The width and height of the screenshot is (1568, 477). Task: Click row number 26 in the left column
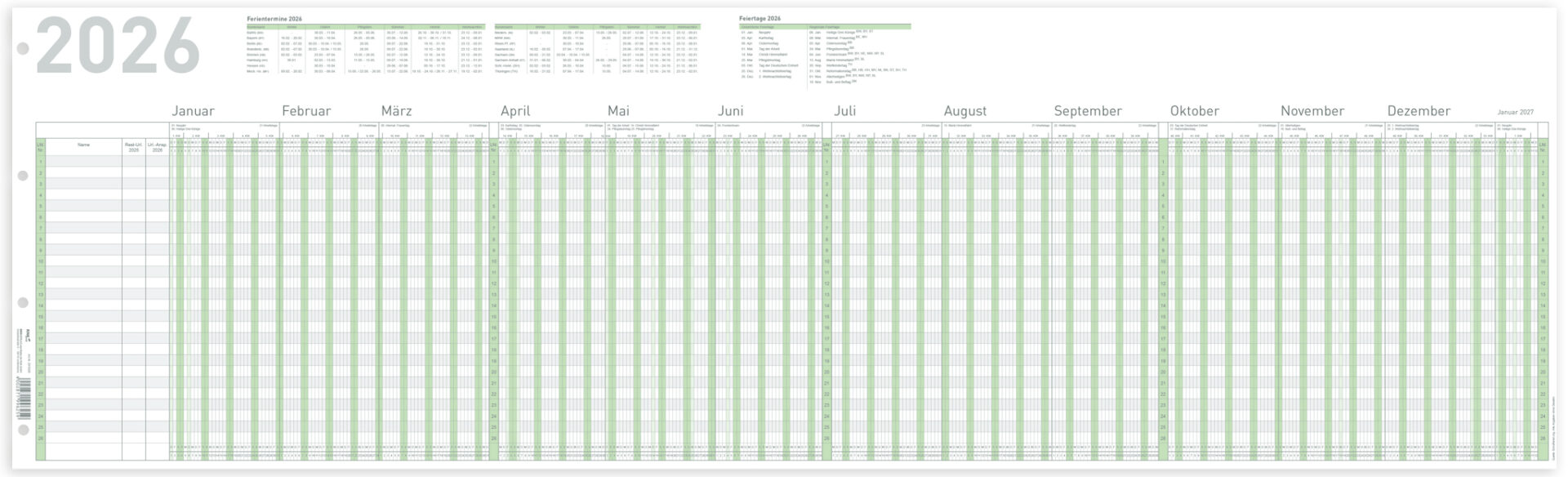40,438
